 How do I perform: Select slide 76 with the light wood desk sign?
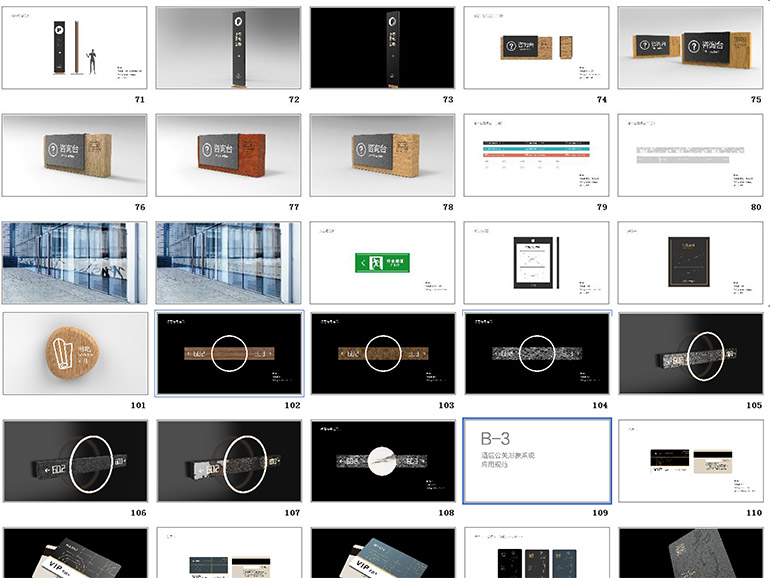pyautogui.click(x=74, y=155)
